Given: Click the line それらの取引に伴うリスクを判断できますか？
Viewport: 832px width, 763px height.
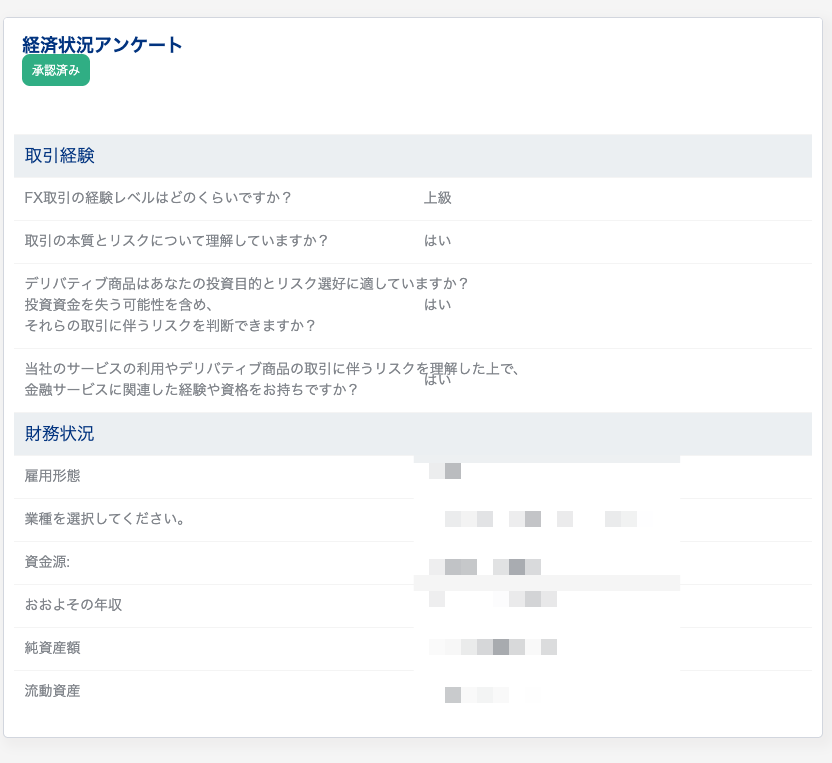Looking at the screenshot, I should [170, 326].
